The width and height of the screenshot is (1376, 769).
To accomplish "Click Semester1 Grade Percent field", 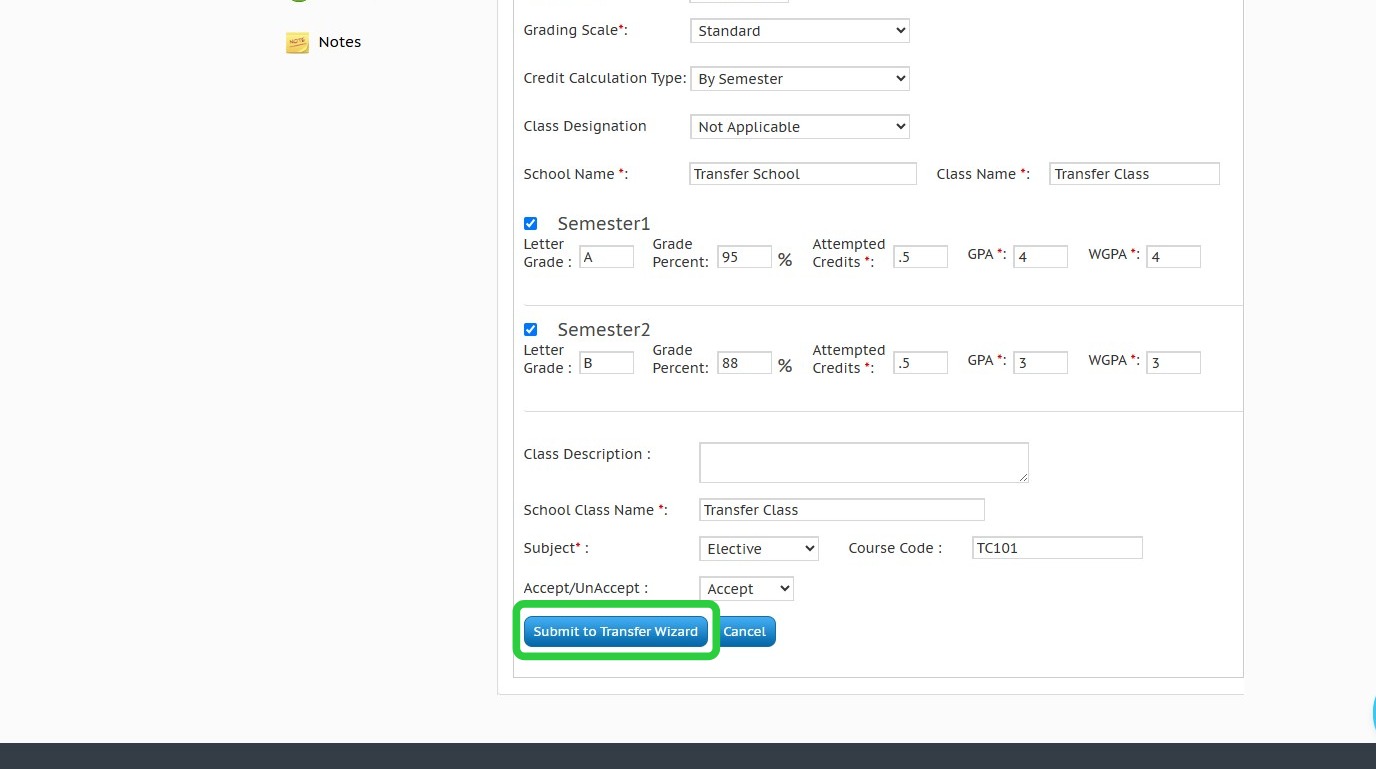I will [x=745, y=257].
